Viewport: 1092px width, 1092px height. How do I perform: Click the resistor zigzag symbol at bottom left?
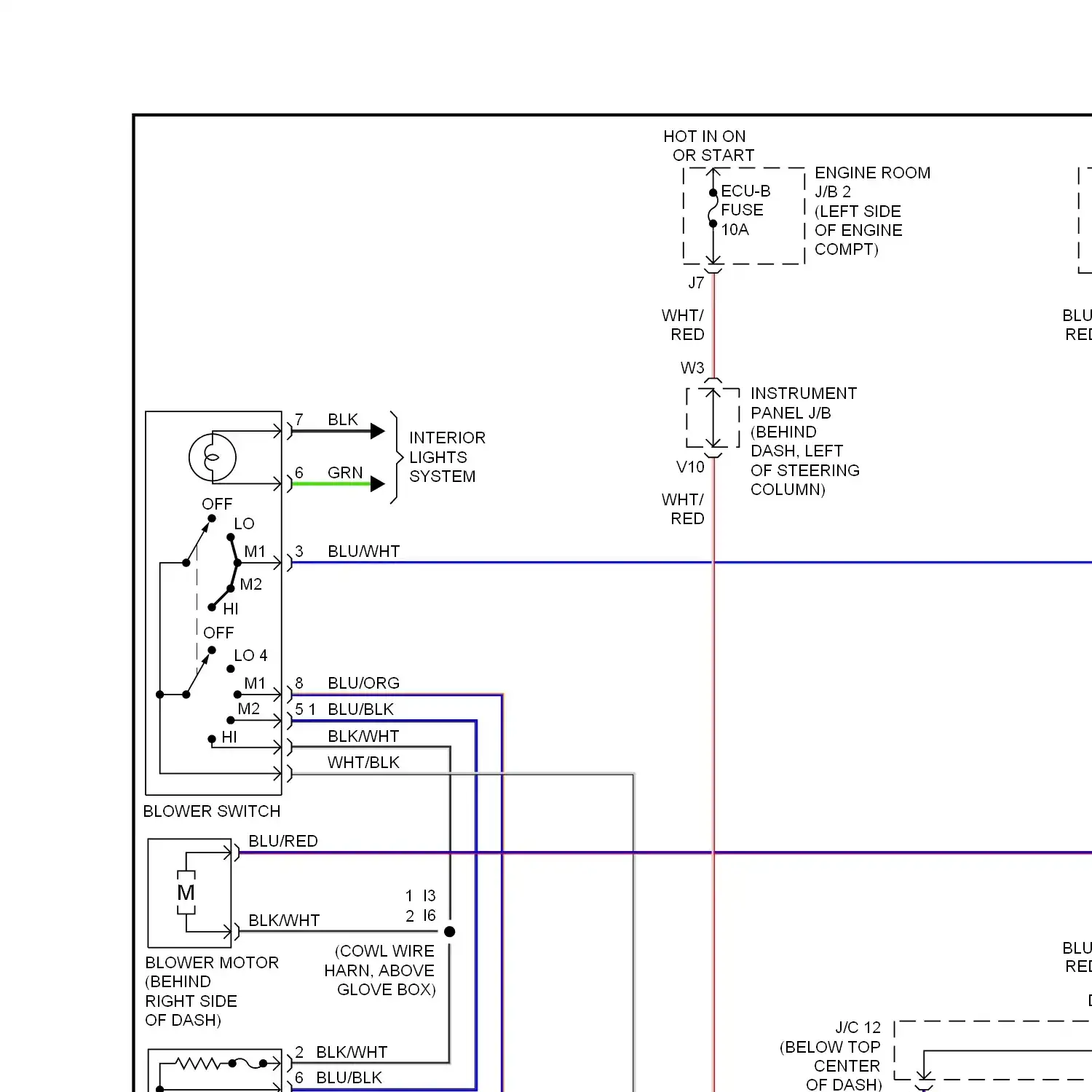coord(198,1064)
